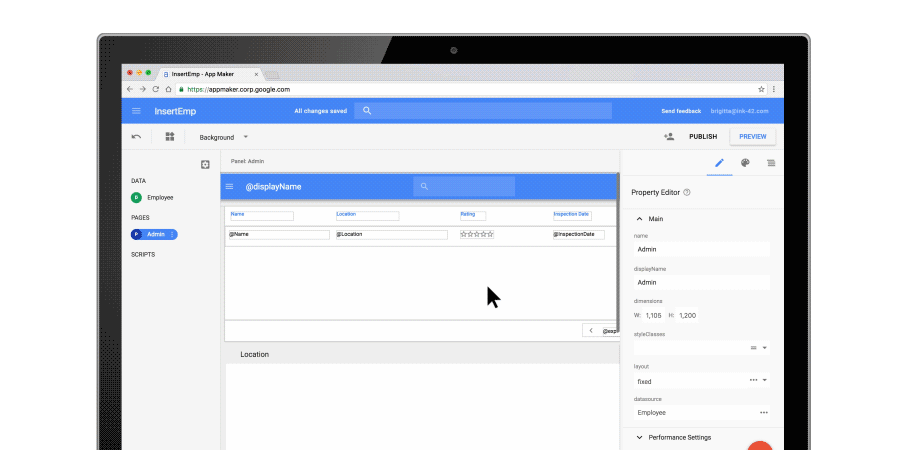Click the PREVIEW button
Screen dimensions: 900x450
click(752, 137)
